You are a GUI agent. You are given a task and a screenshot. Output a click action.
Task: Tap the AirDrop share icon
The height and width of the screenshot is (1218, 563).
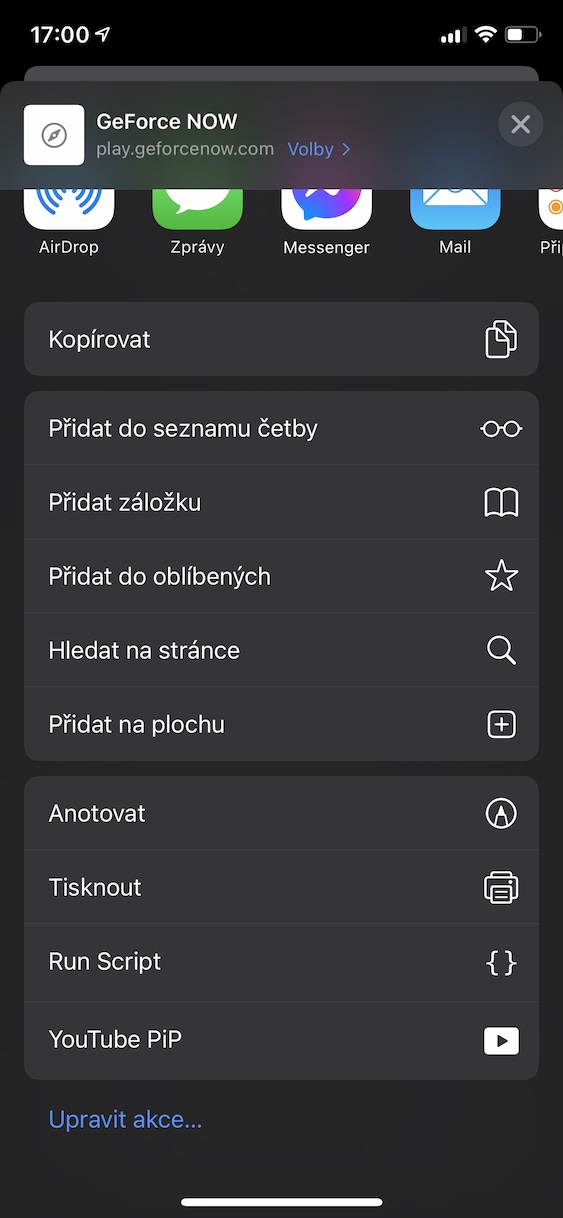pyautogui.click(x=69, y=209)
